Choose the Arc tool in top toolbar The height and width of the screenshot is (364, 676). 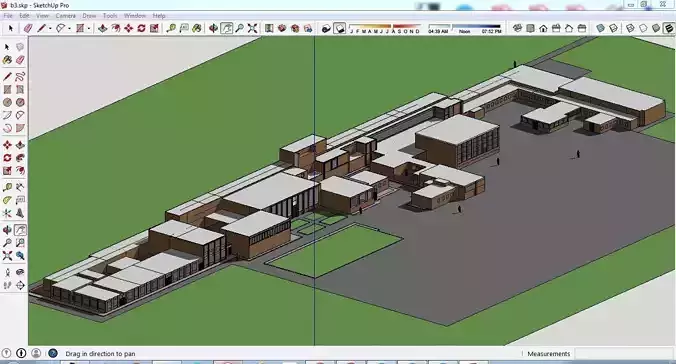60,28
